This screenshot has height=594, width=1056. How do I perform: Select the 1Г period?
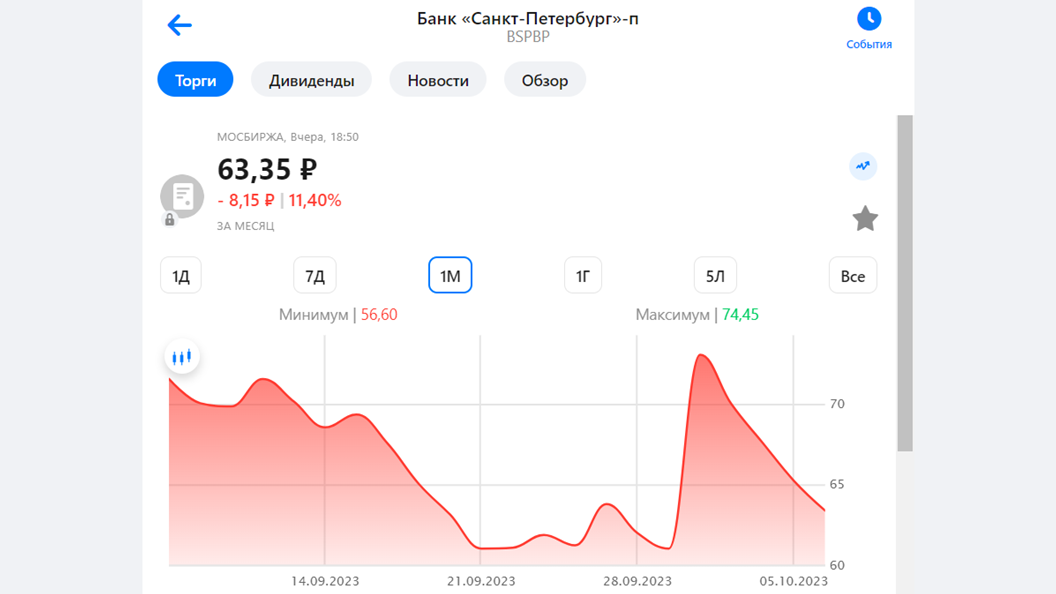point(583,275)
